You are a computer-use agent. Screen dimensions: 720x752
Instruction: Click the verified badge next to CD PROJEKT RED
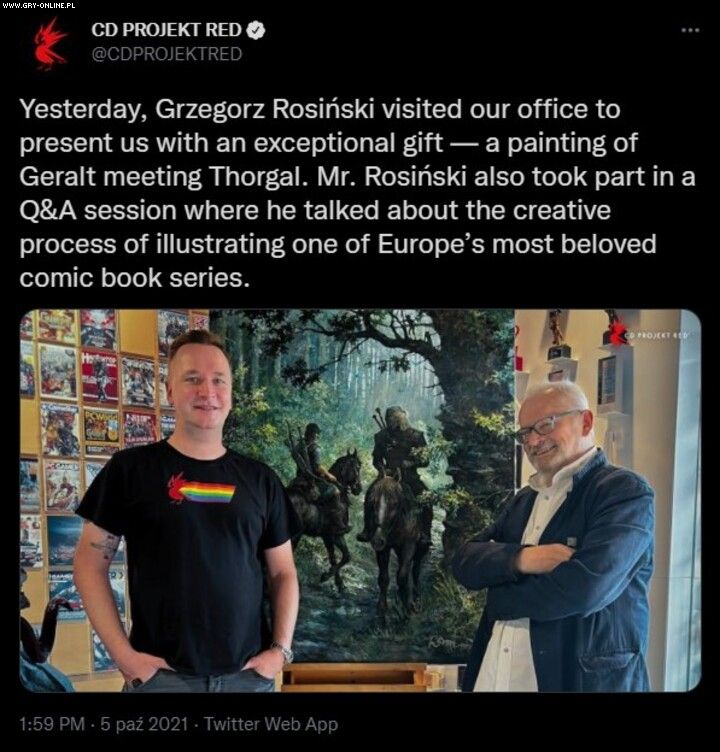256,30
